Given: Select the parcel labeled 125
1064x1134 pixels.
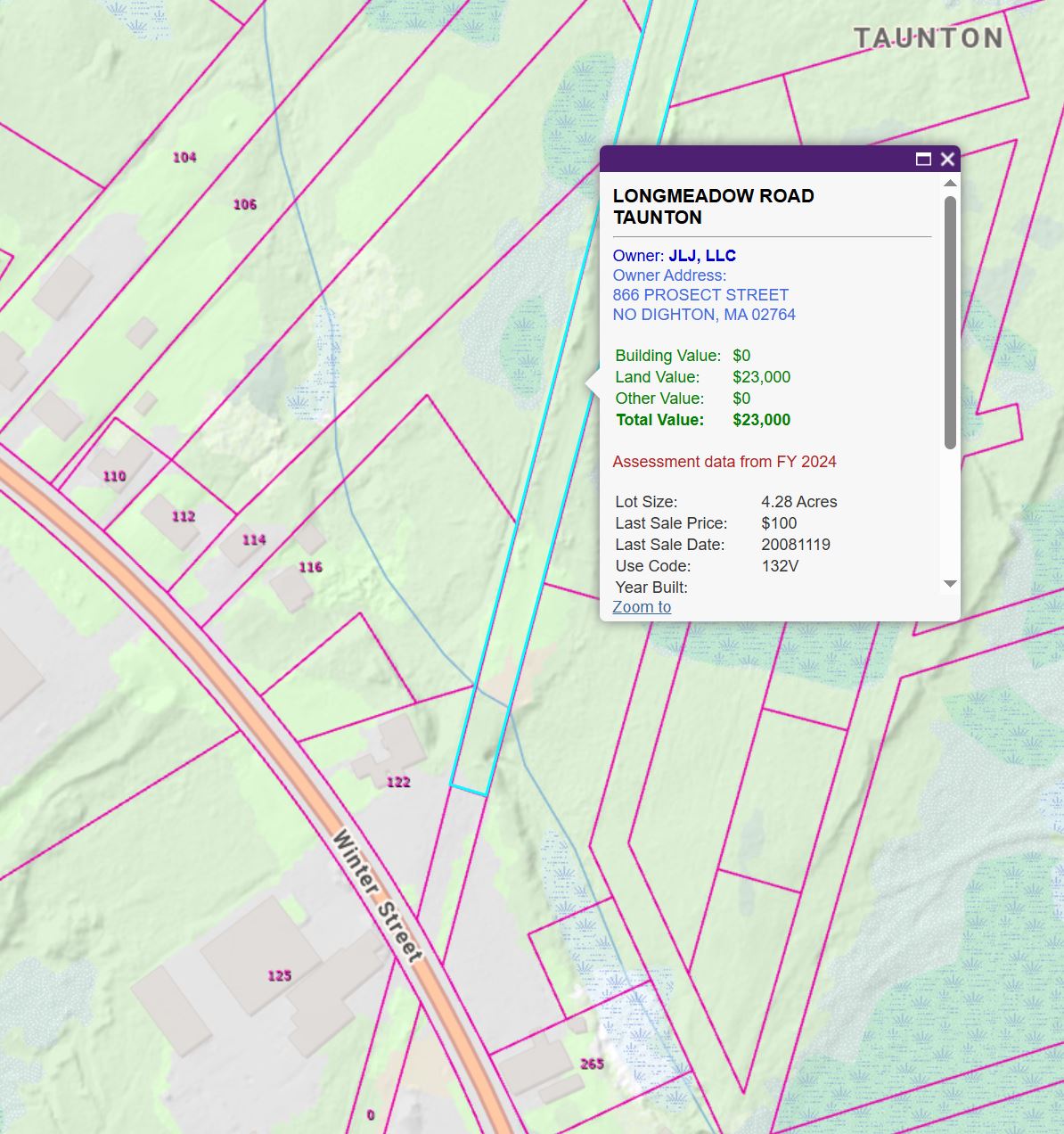Looking at the screenshot, I should pos(280,975).
